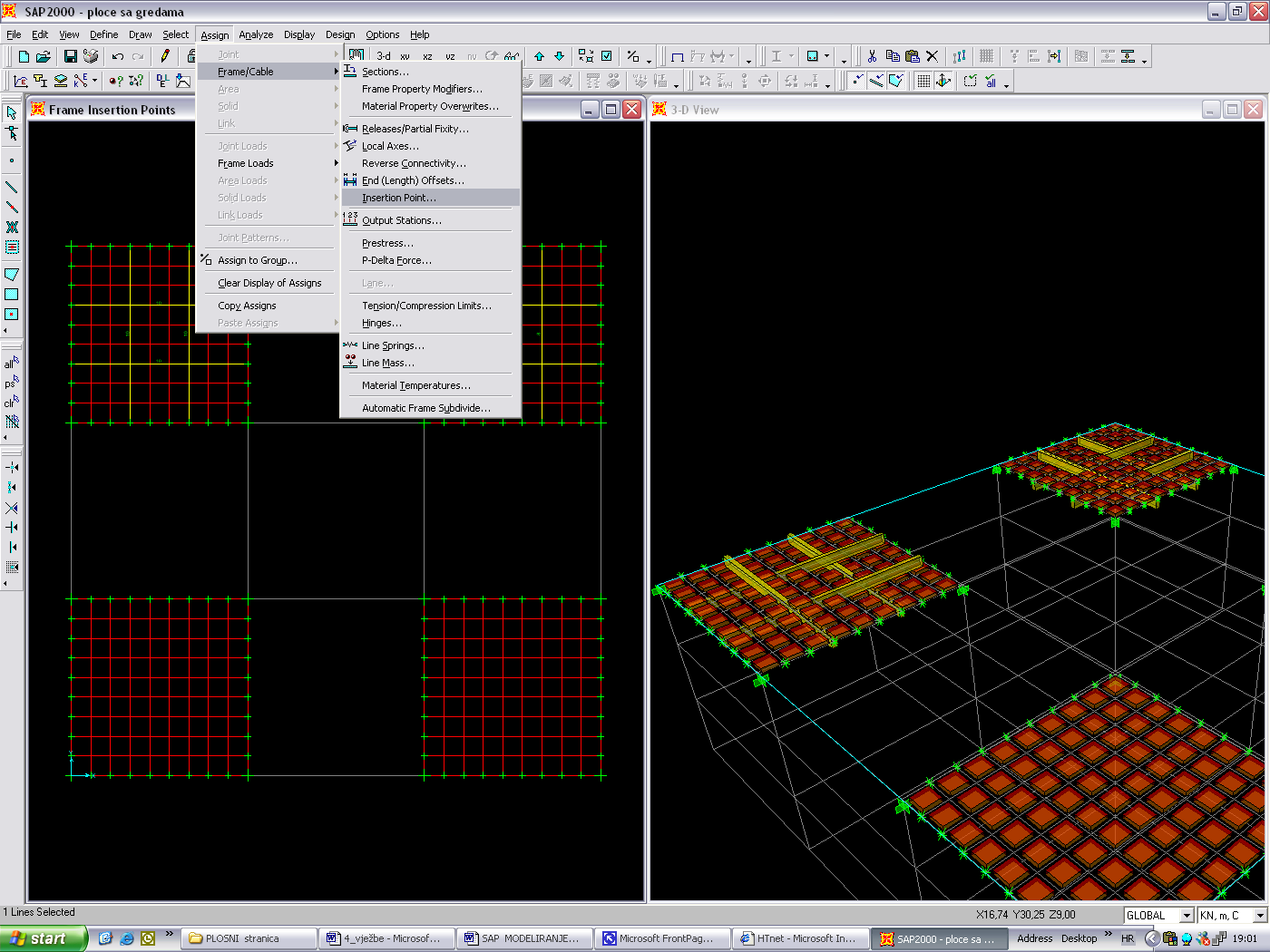Viewport: 1270px width, 952px height.
Task: Expand the Frame Loads submenu
Action: point(269,163)
